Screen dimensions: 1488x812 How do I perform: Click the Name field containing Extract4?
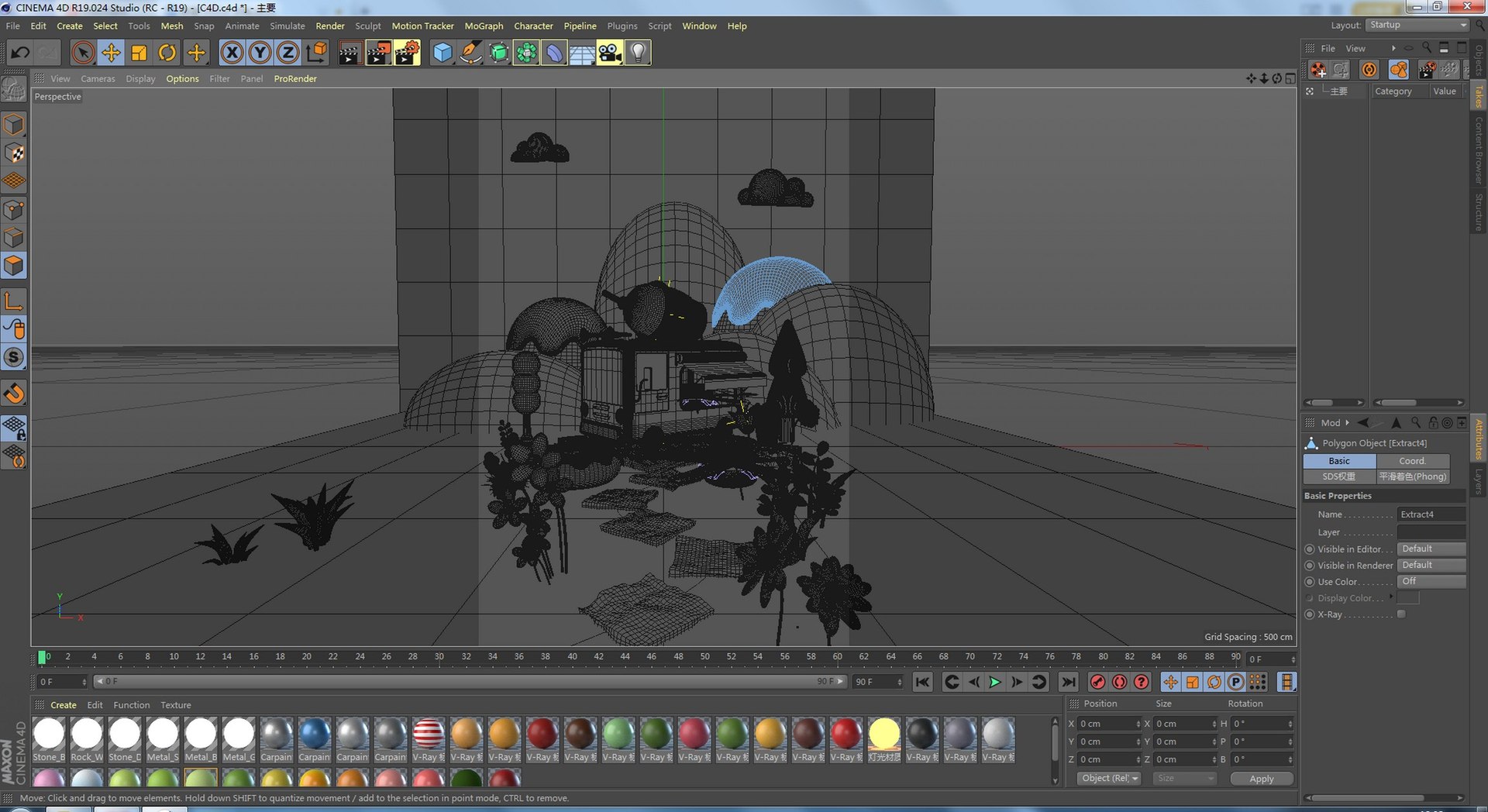click(1431, 514)
